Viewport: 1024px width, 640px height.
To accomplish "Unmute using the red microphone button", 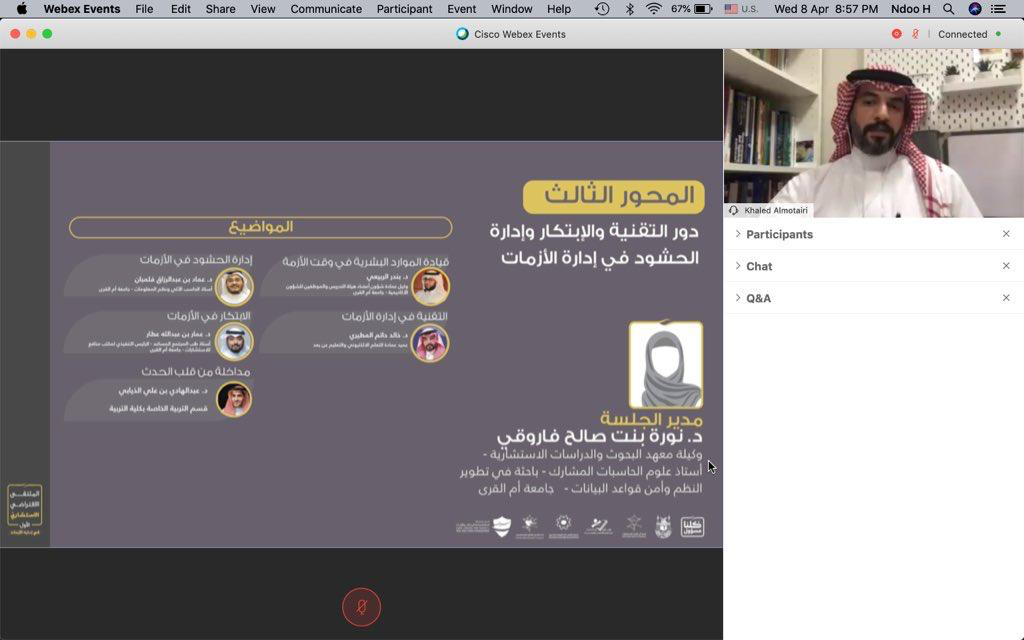I will (361, 607).
